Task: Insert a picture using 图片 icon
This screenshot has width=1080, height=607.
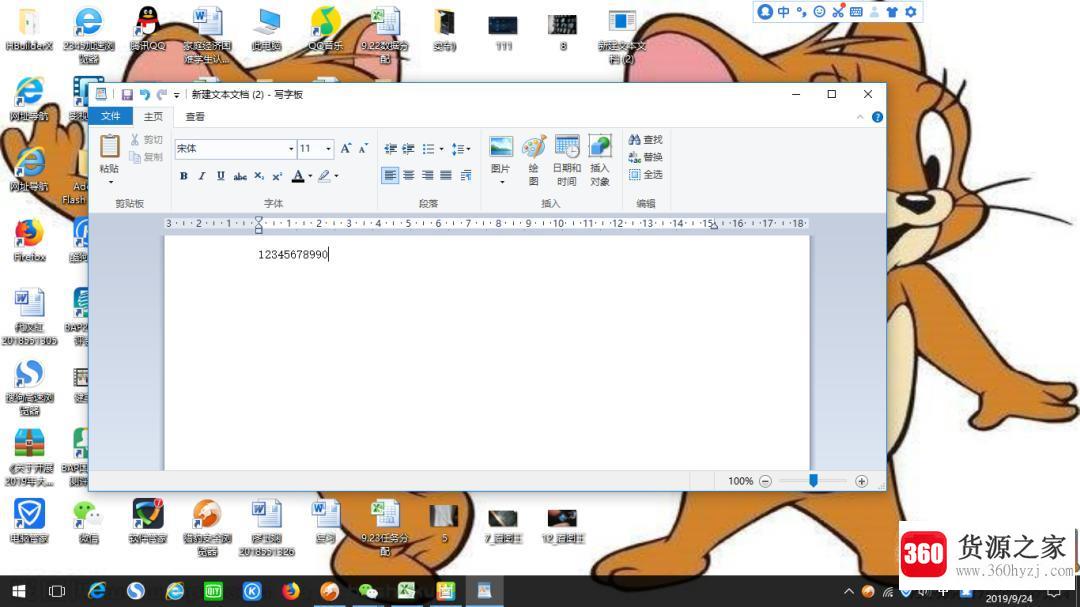Action: [501, 147]
